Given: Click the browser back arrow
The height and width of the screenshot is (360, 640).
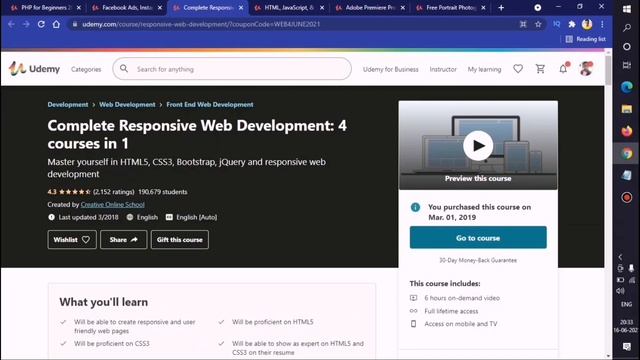Looking at the screenshot, I should [11, 24].
